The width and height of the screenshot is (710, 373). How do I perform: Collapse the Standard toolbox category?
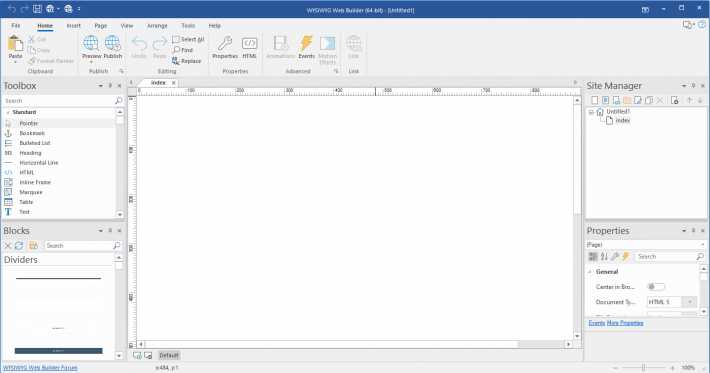click(8, 112)
